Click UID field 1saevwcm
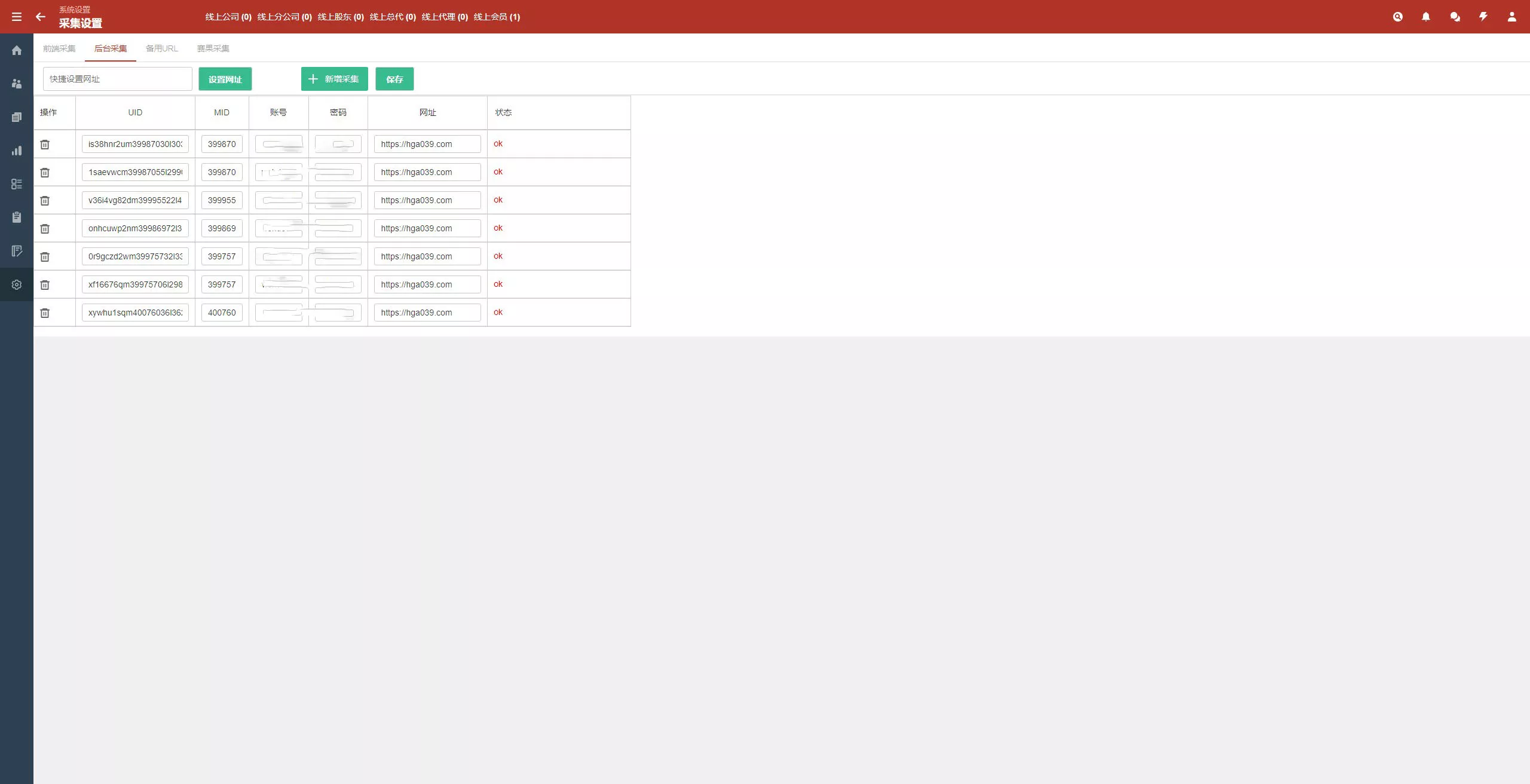The height and width of the screenshot is (784, 1530). click(x=135, y=172)
